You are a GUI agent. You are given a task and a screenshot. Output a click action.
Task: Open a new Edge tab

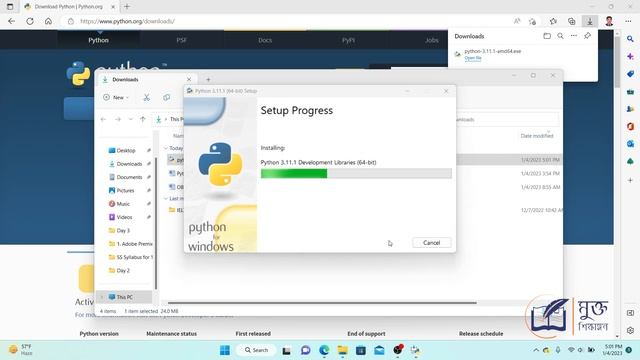click(127, 7)
